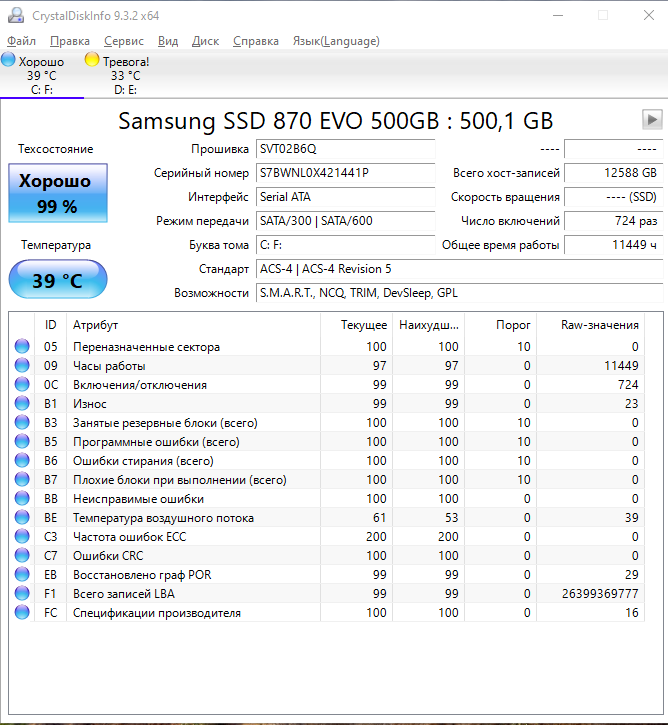Click the 39 °C temperature button
668x725 pixels.
click(x=58, y=279)
